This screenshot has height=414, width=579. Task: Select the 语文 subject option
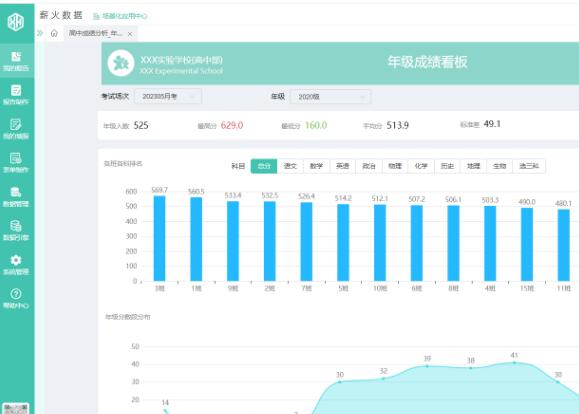tap(290, 166)
